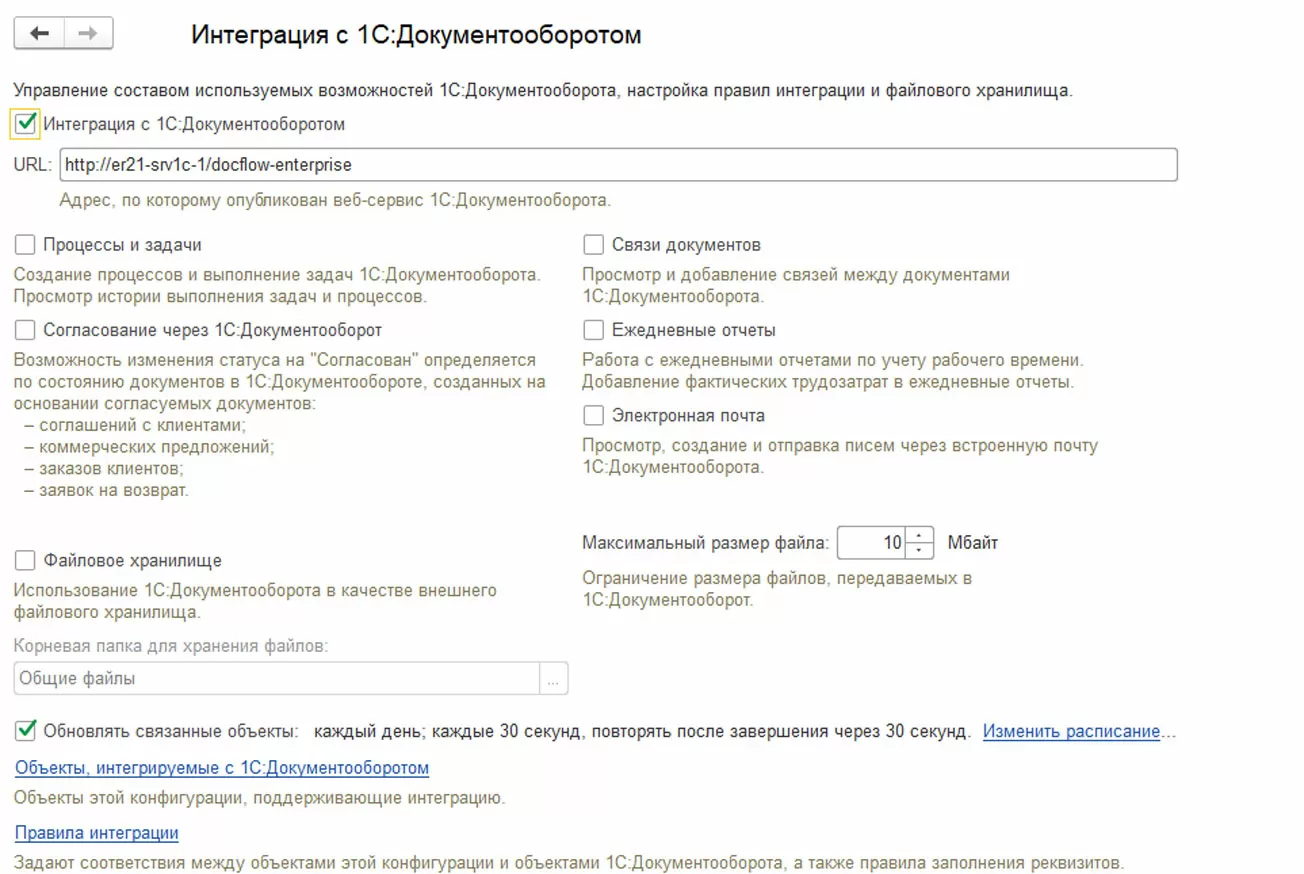
Task: Click the list line коммерческих предложений
Action: (149, 447)
